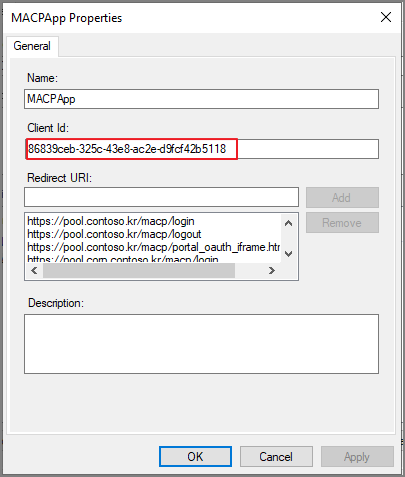Image resolution: width=405 pixels, height=477 pixels.
Task: Click the Client Id field
Action: 201,149
